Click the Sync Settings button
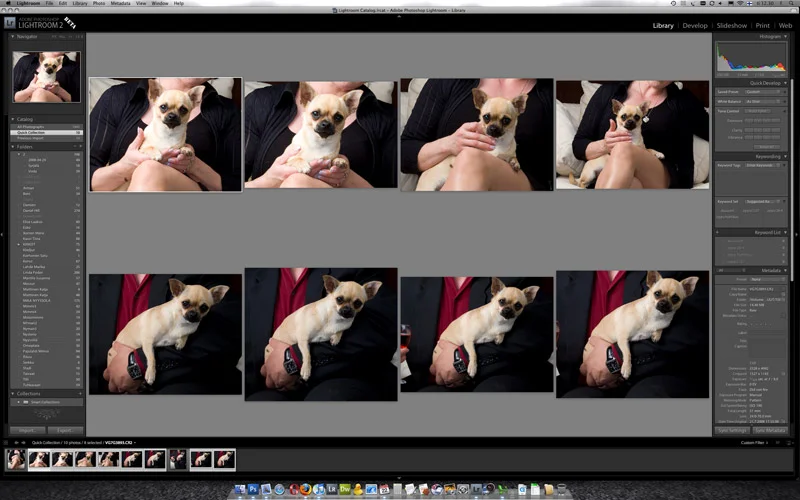The width and height of the screenshot is (800, 500). coord(732,430)
